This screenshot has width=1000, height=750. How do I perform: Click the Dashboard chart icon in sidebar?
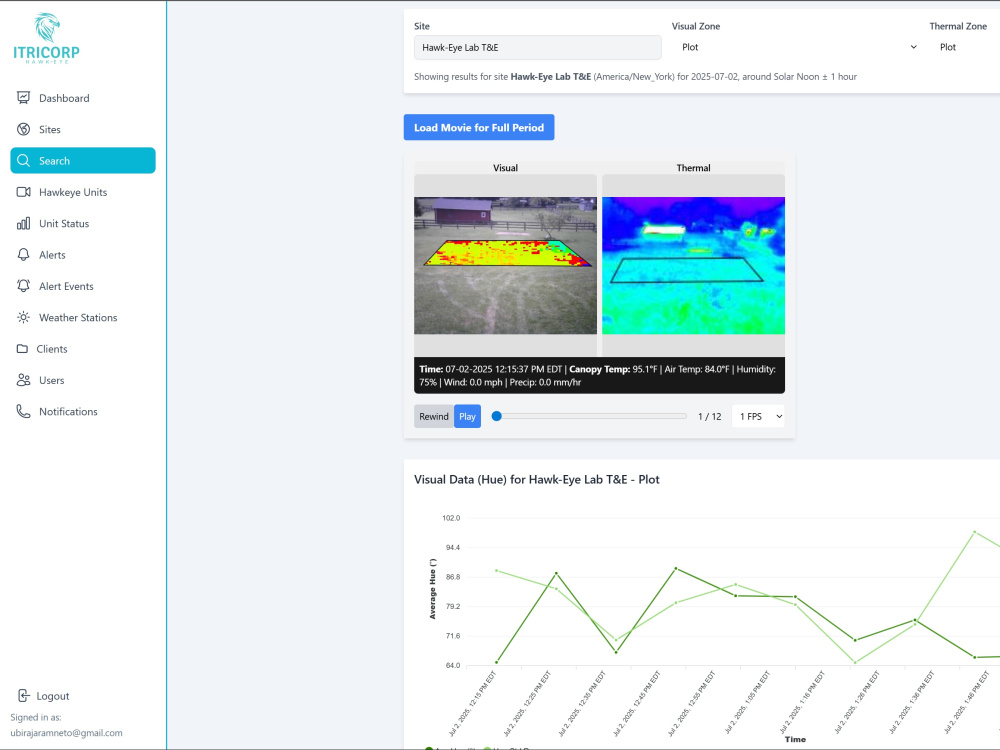coord(24,98)
